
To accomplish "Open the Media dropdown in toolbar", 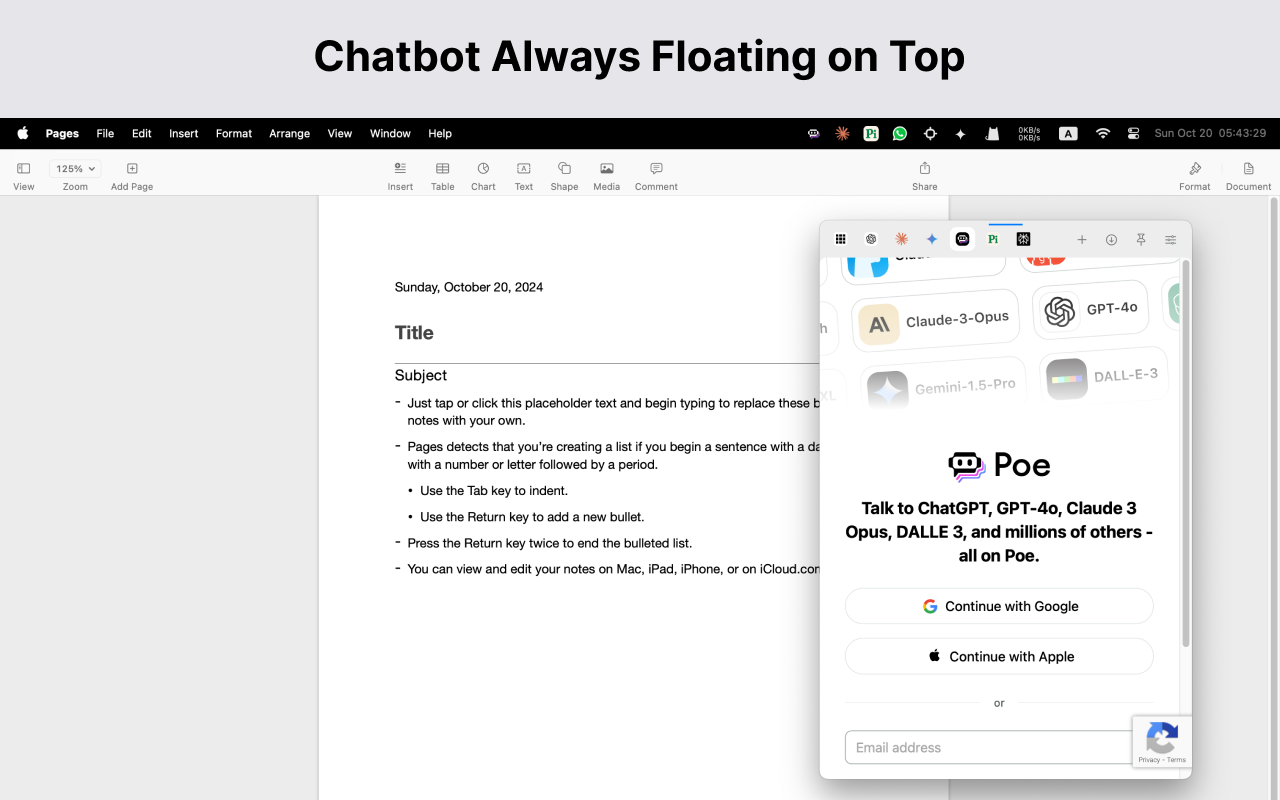I will (x=606, y=175).
